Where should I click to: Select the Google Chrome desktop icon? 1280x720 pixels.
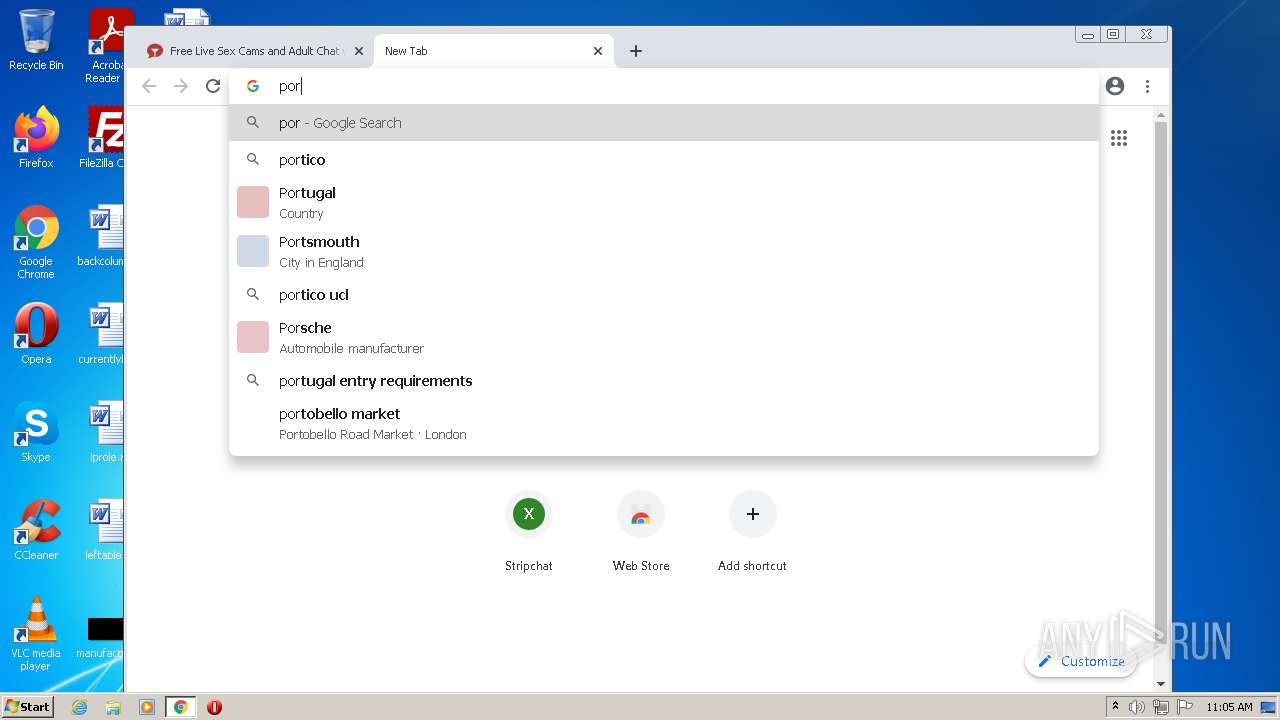click(x=36, y=243)
